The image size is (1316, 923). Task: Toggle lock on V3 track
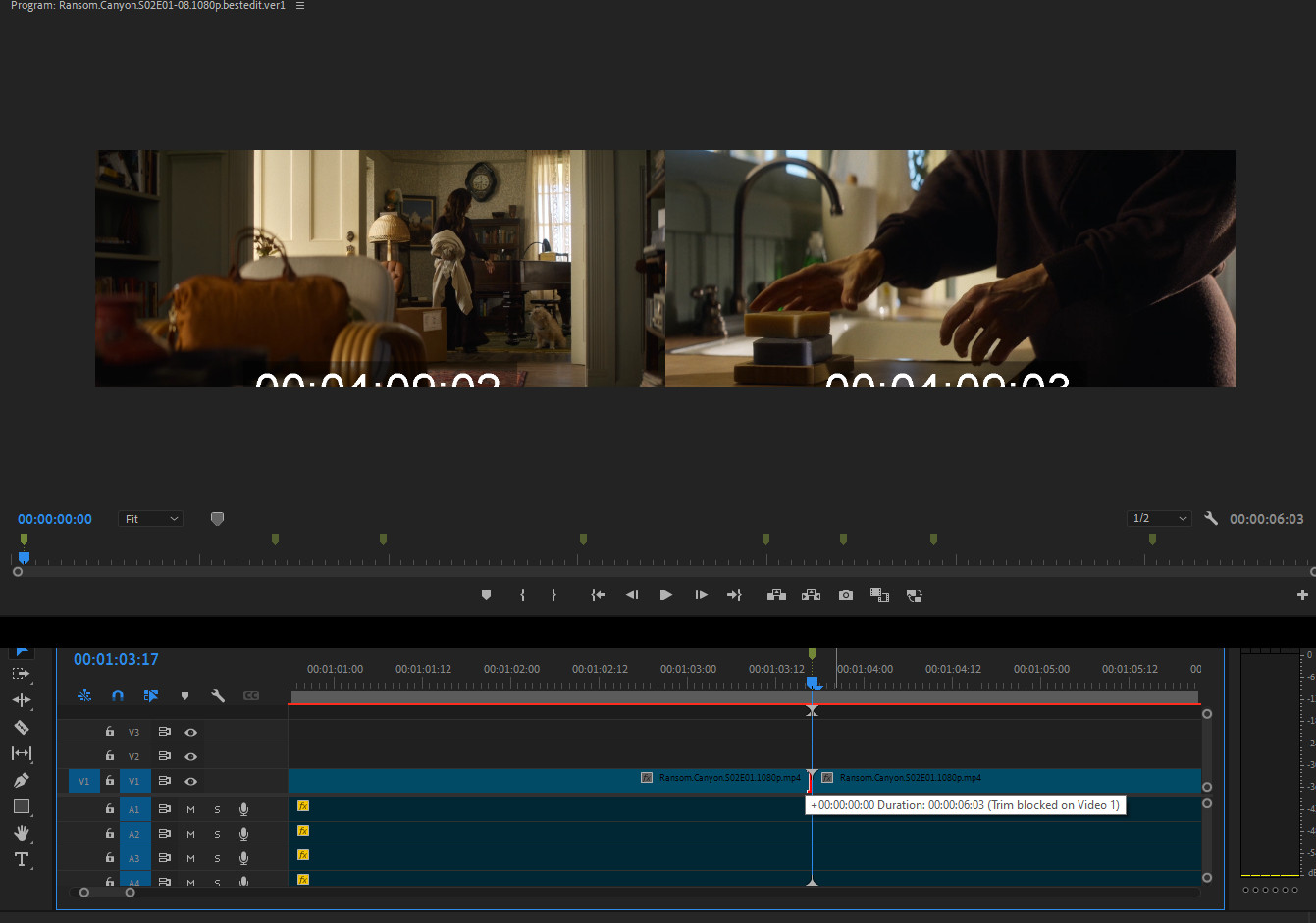click(x=110, y=732)
